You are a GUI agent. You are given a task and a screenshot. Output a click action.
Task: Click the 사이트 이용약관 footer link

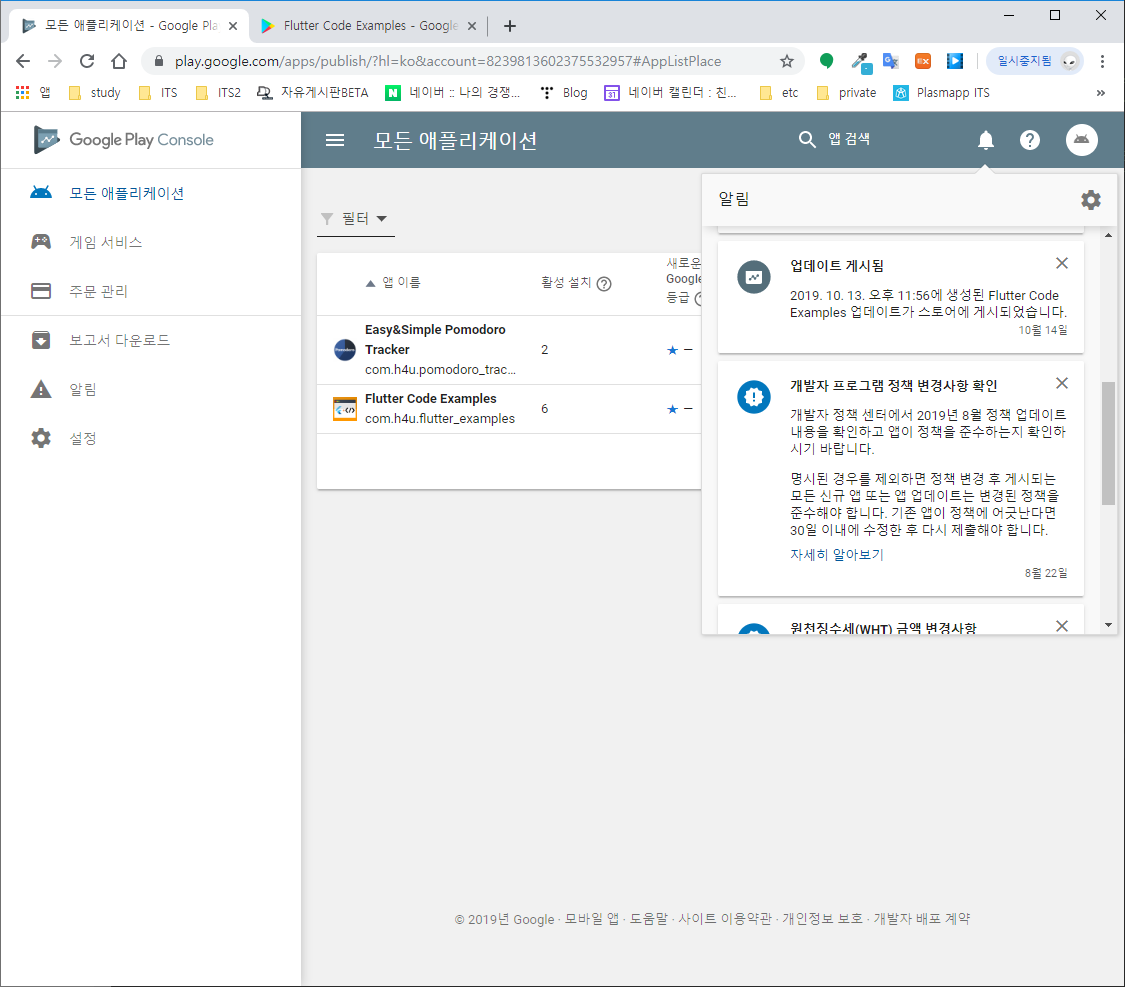click(725, 918)
